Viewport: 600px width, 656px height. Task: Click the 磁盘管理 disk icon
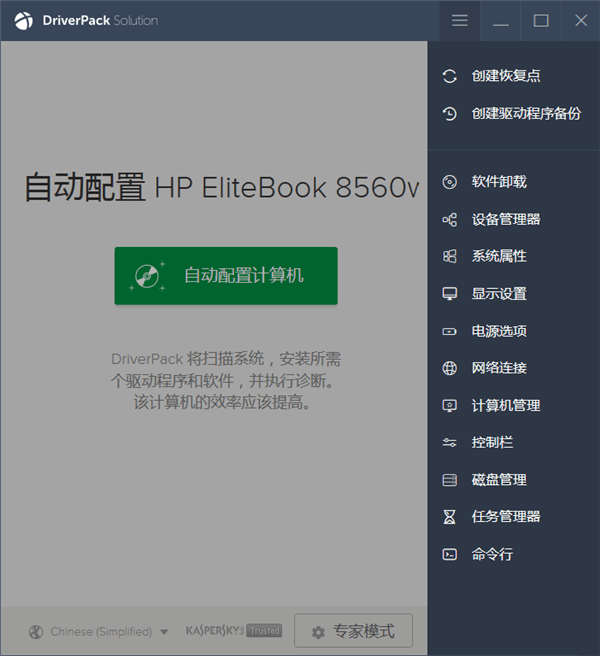pyautogui.click(x=449, y=480)
